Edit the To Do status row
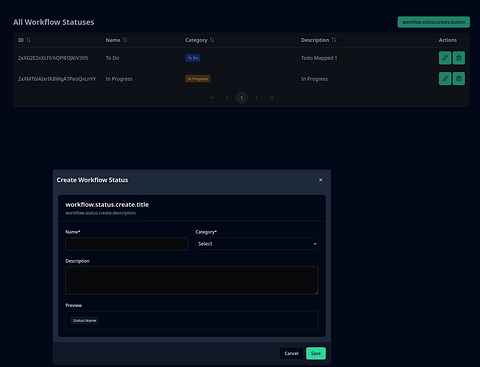 click(x=445, y=58)
